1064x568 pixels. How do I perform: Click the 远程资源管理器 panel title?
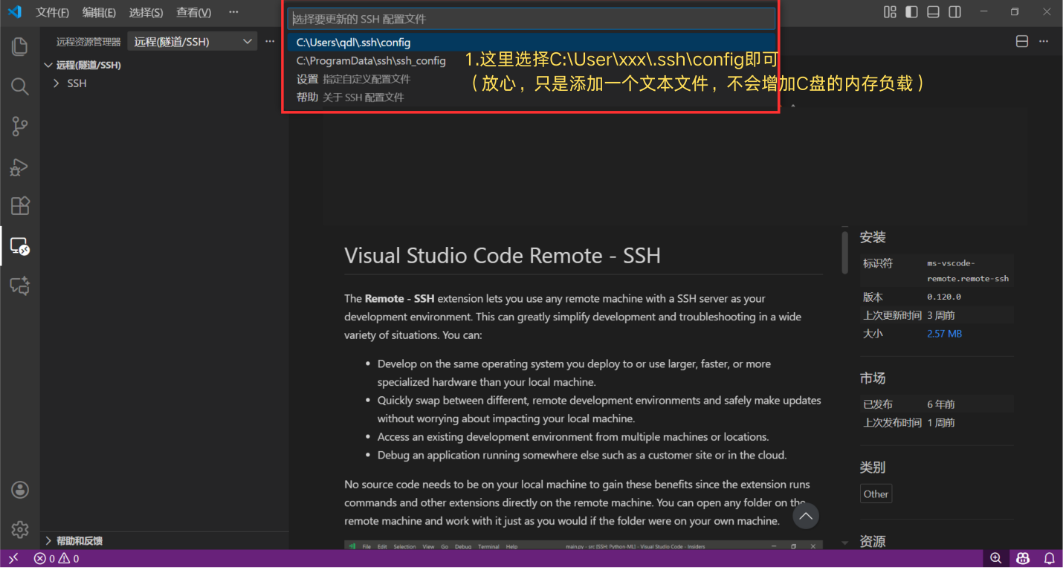(88, 42)
